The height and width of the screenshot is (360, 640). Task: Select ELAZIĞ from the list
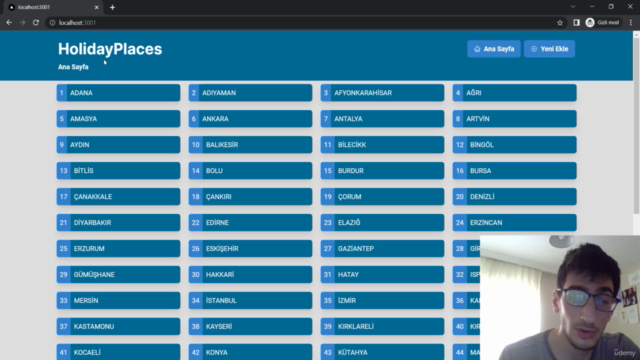point(382,223)
